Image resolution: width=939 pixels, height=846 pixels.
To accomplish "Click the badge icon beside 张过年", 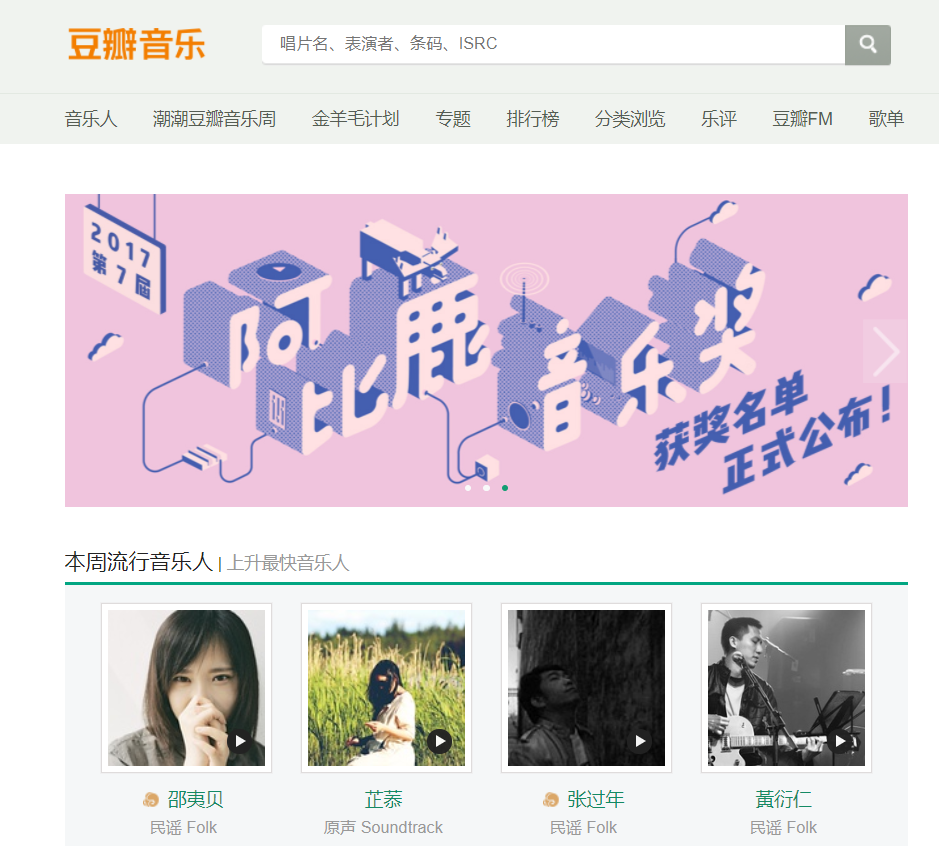I will click(x=550, y=799).
